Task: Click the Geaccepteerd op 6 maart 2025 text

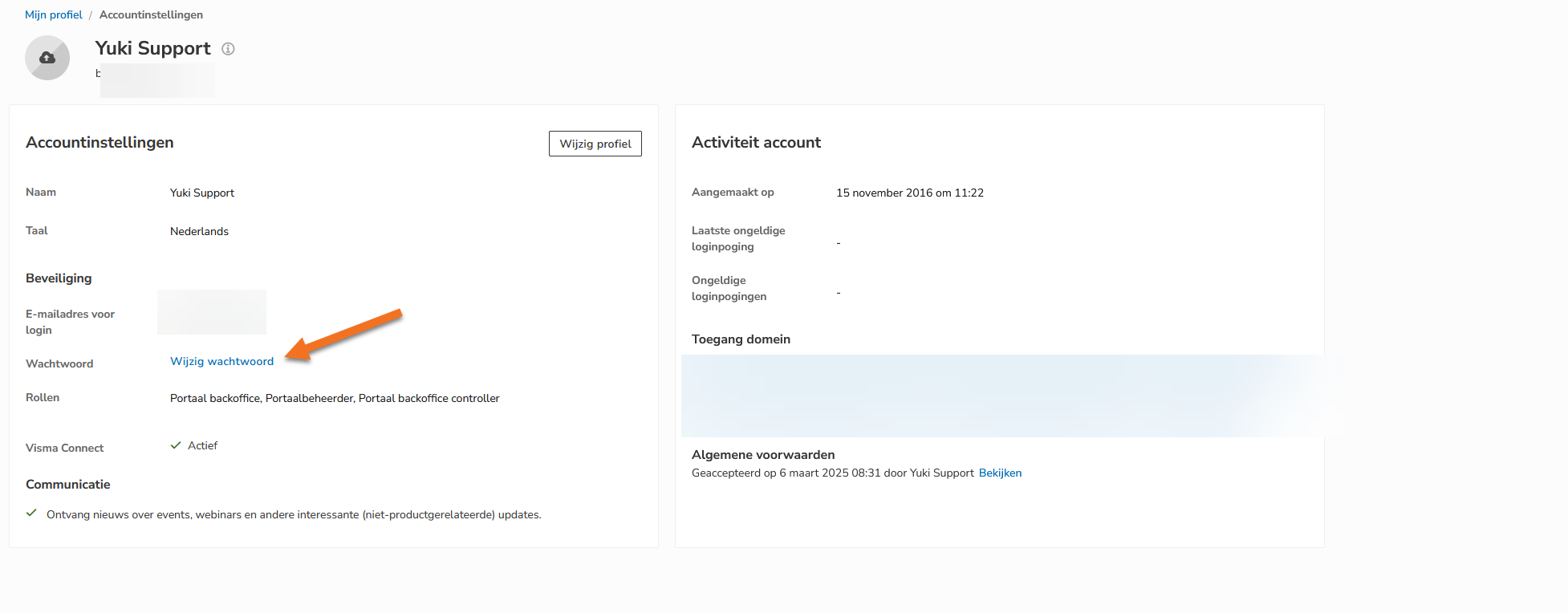Action: [x=833, y=473]
